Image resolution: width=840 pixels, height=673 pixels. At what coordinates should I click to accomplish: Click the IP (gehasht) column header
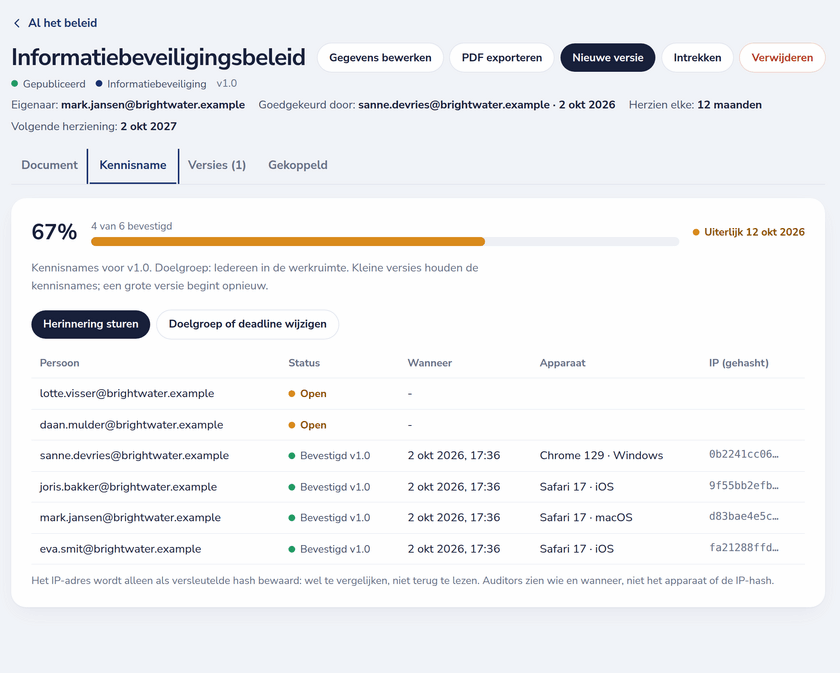point(739,363)
